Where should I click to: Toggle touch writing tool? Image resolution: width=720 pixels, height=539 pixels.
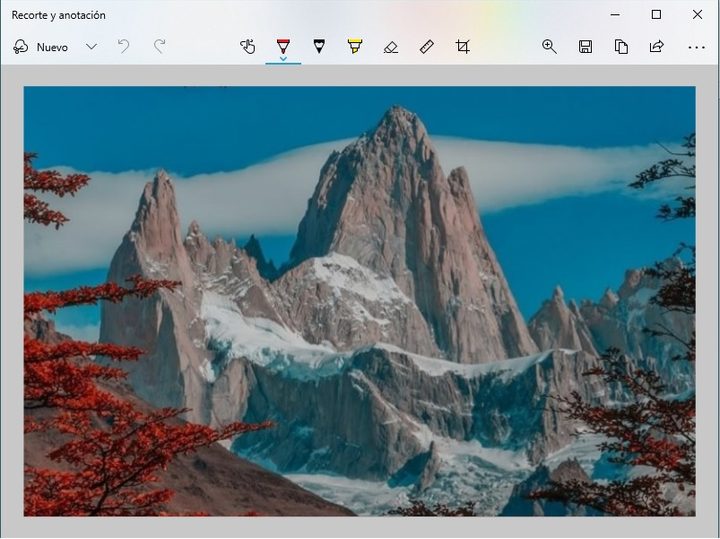coord(248,46)
